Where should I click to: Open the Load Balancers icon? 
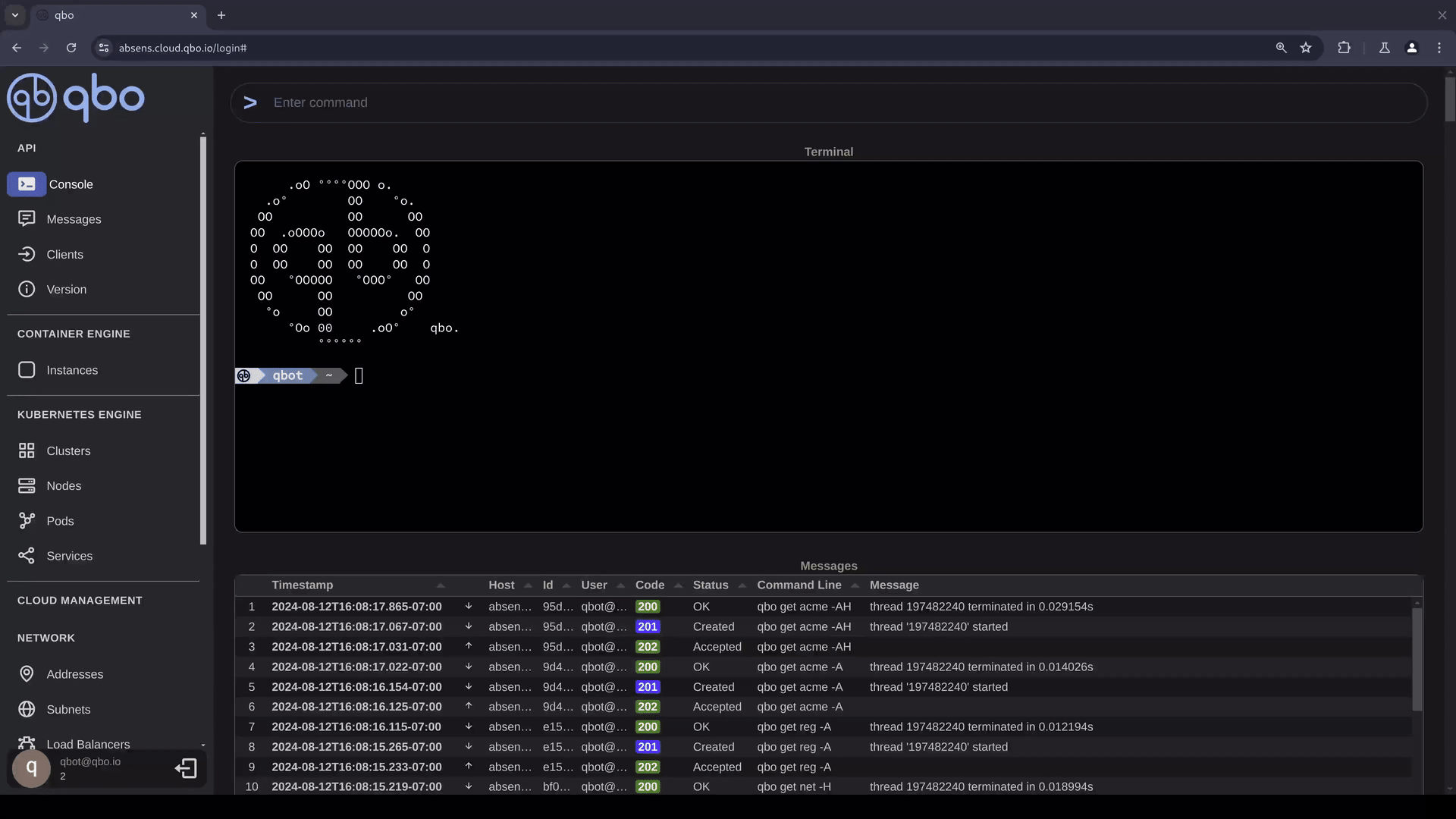pyautogui.click(x=27, y=744)
